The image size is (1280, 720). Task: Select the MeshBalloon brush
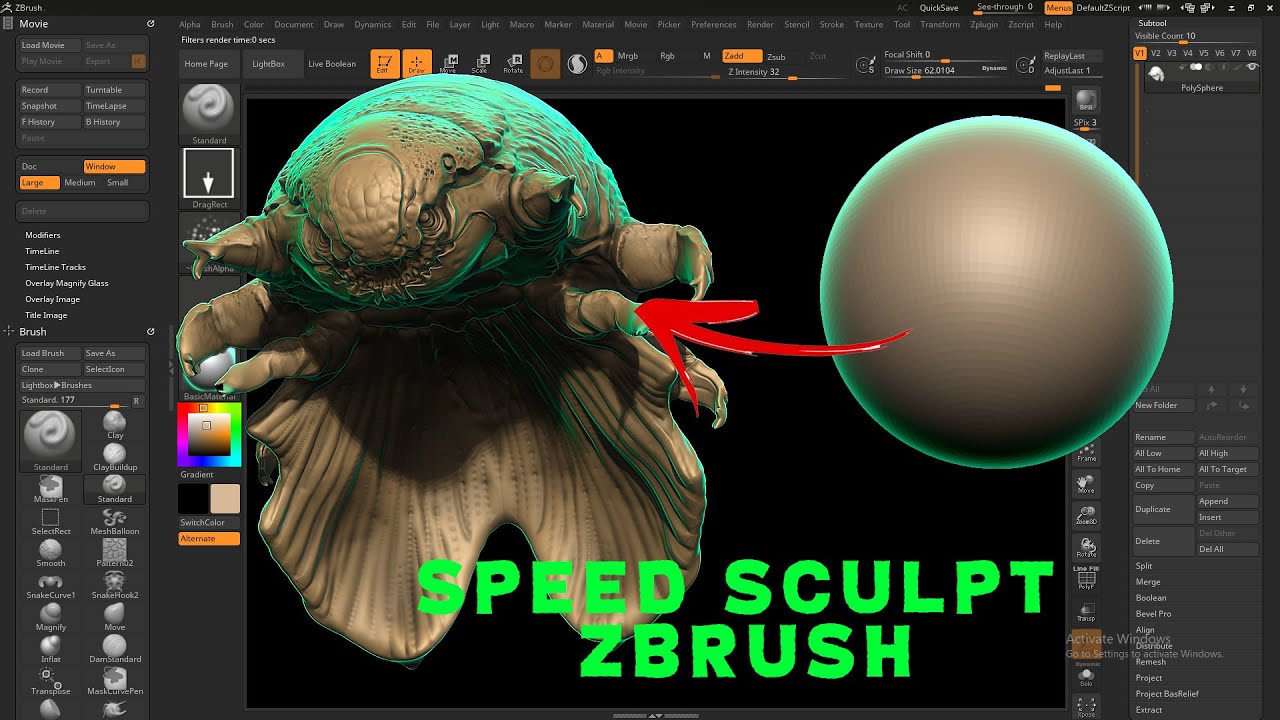tap(115, 520)
